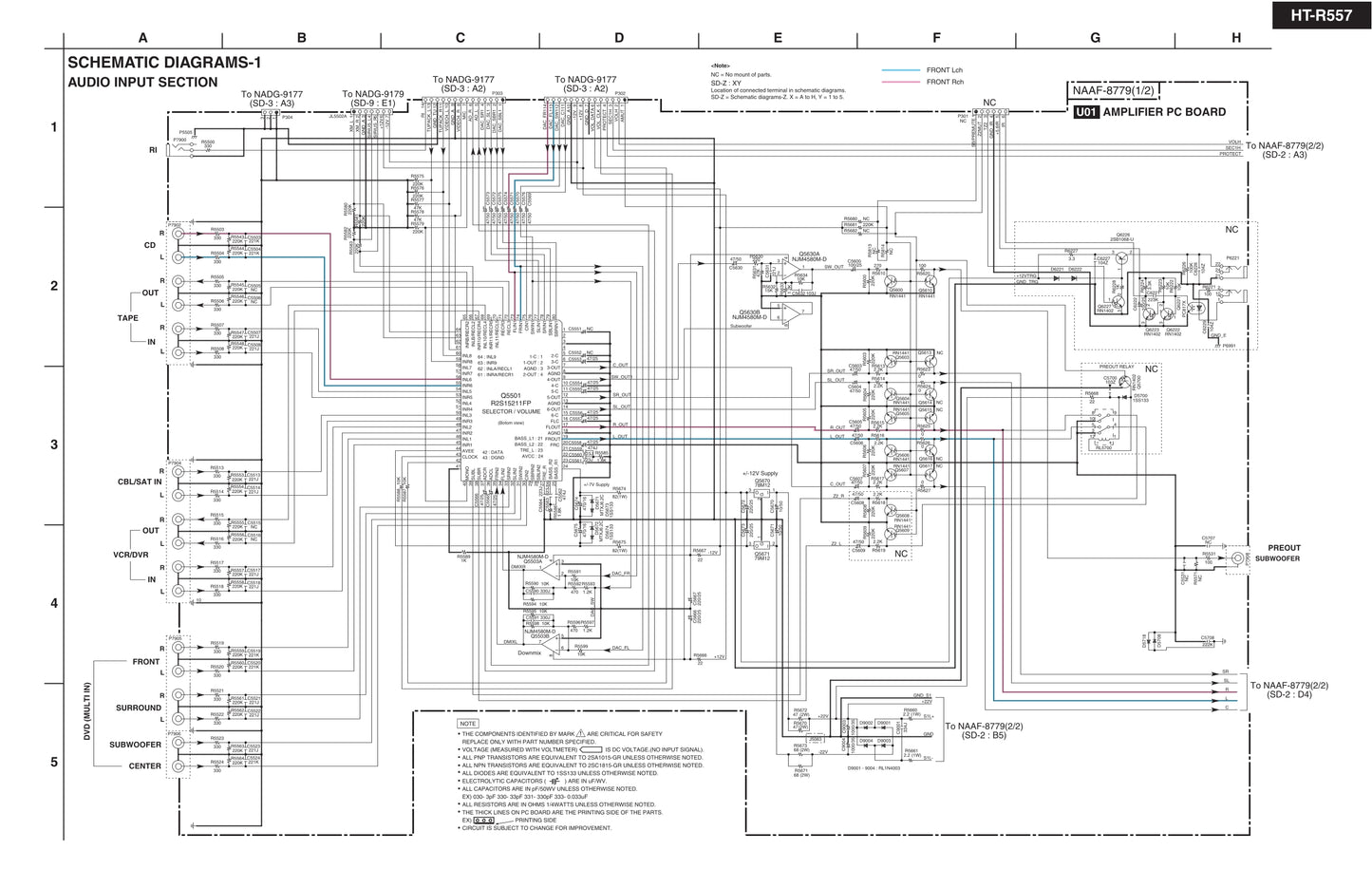Click the NOTE box text about capacitor values
1372x888 pixels.
tap(549, 789)
